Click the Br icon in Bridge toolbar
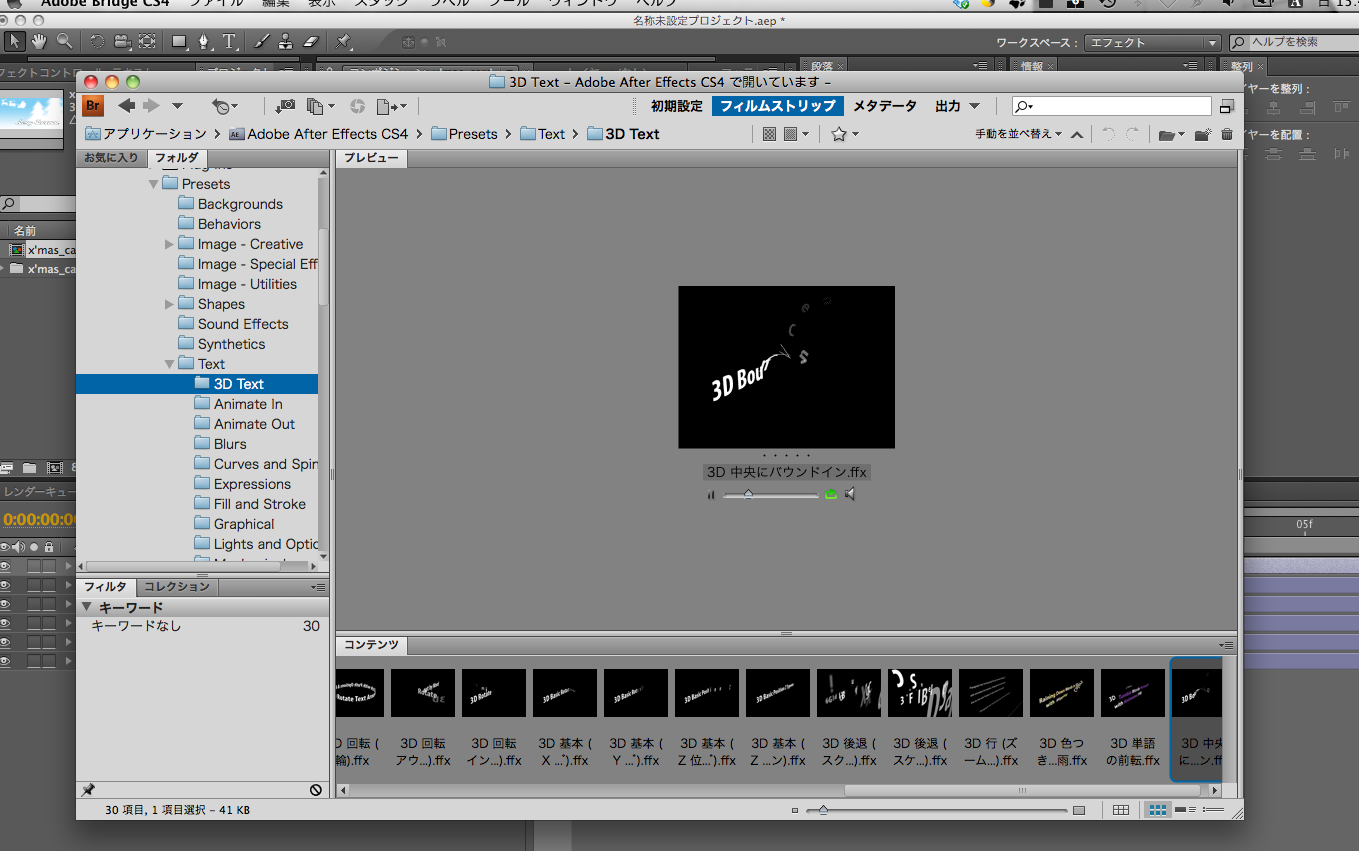The height and width of the screenshot is (851, 1359). [93, 106]
